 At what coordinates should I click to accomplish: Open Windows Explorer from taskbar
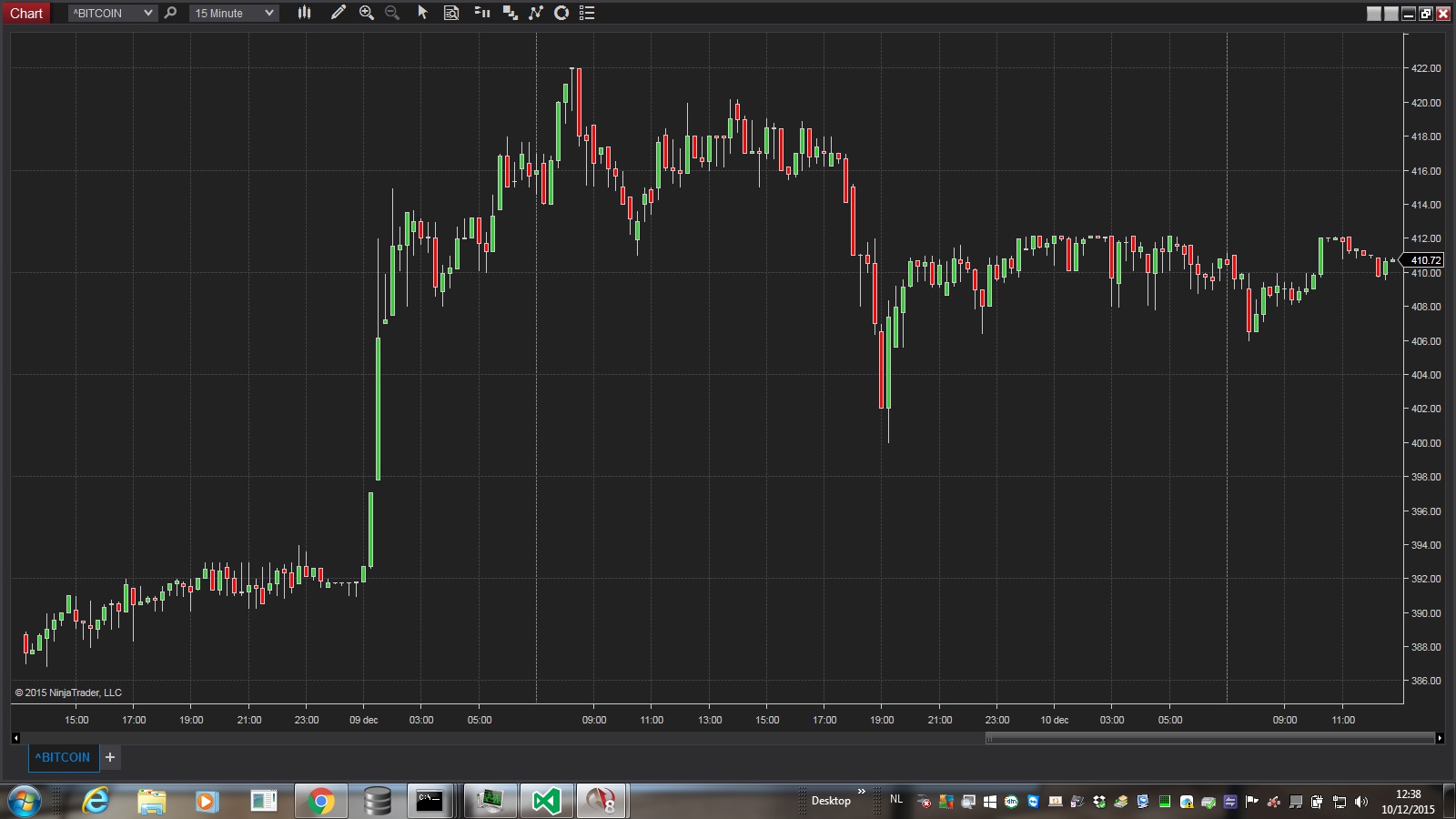coord(152,801)
